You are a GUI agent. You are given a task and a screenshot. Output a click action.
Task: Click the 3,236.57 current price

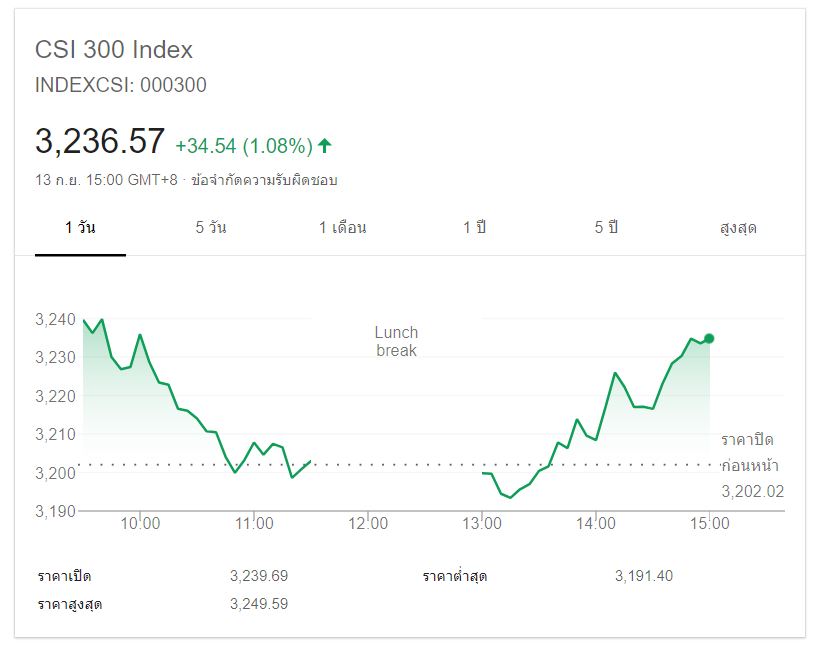tap(100, 142)
